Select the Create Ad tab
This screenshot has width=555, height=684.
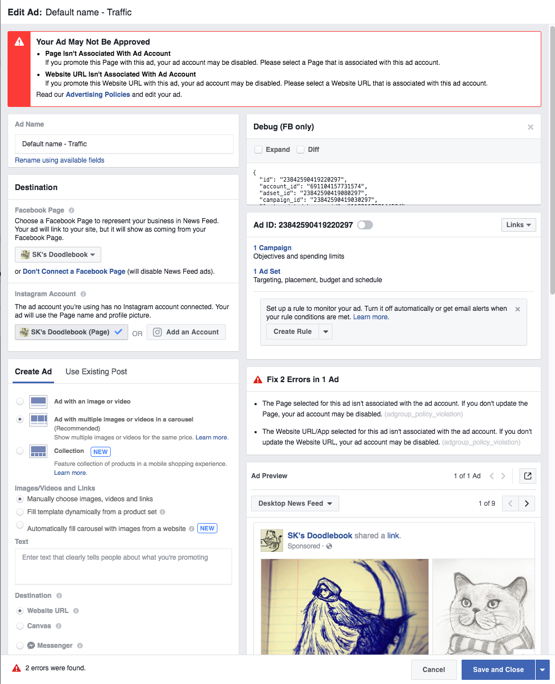coord(33,372)
